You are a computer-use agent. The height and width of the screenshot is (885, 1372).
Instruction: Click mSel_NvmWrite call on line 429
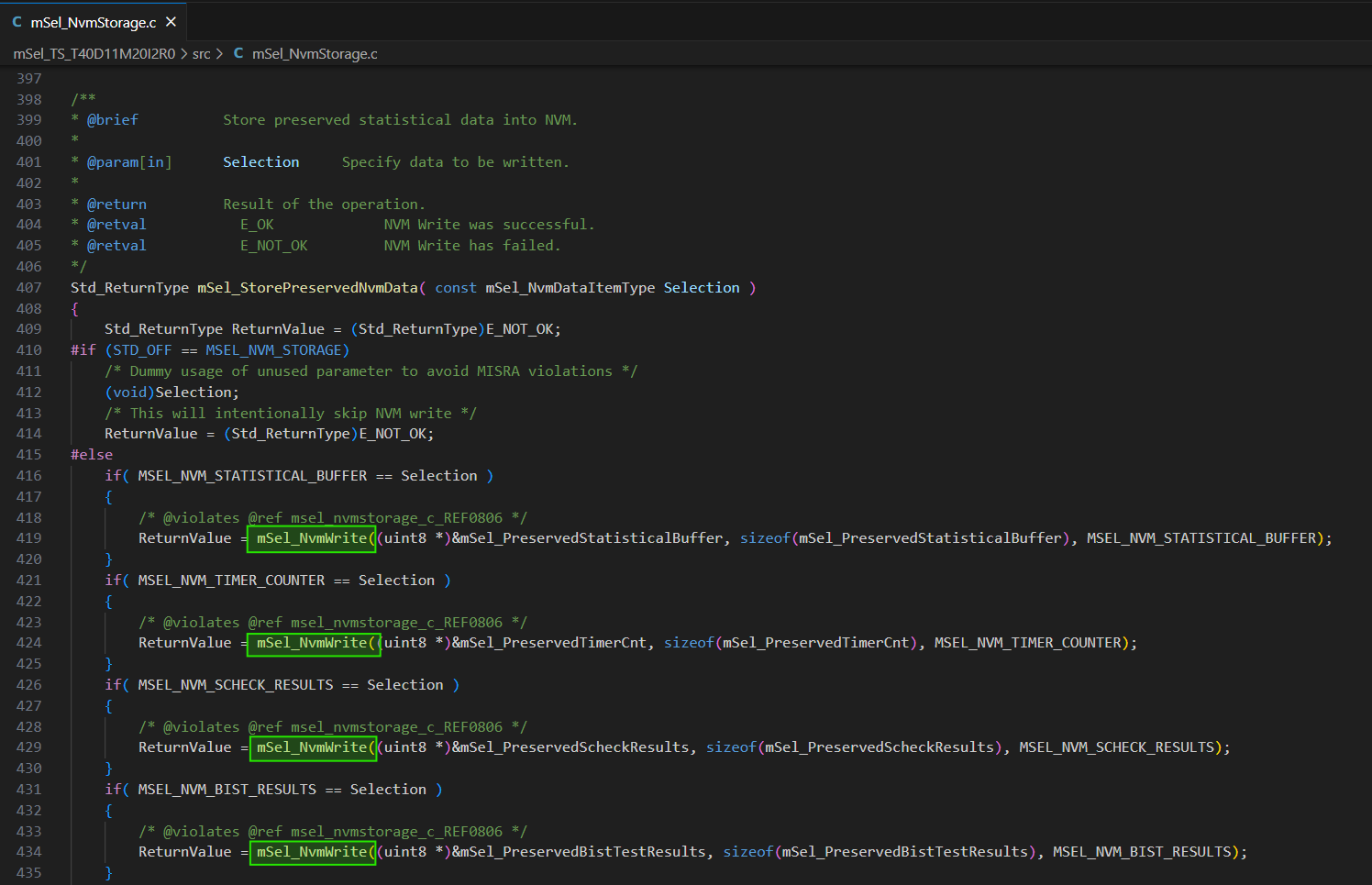[313, 747]
